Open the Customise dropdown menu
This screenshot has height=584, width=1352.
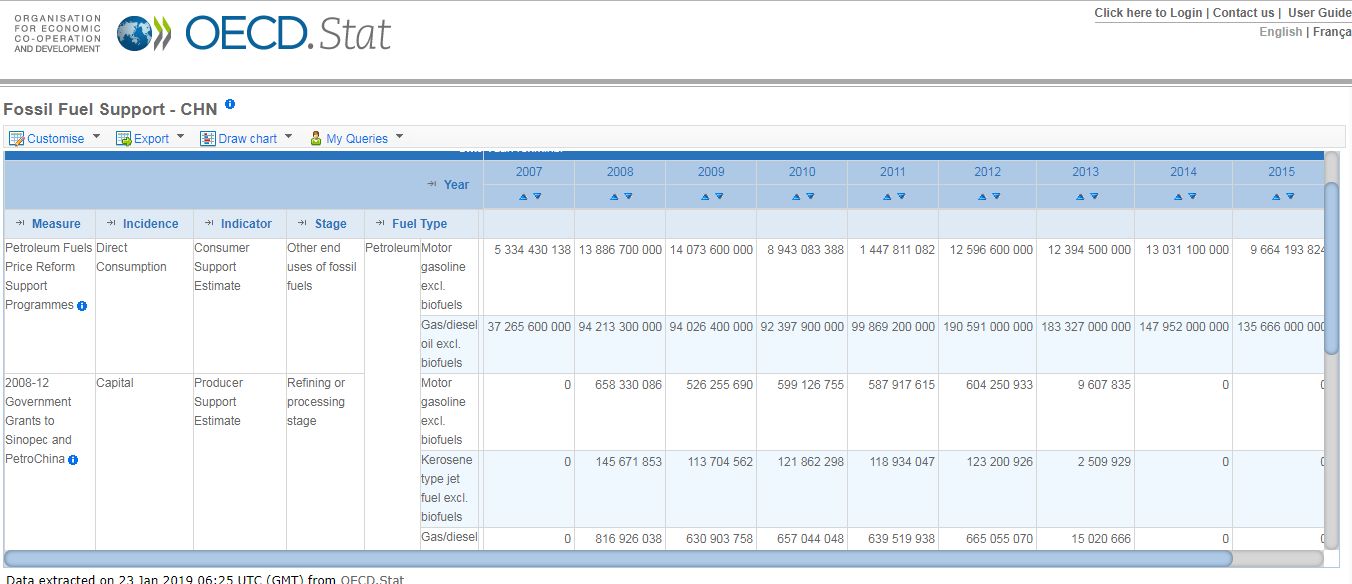(x=55, y=139)
